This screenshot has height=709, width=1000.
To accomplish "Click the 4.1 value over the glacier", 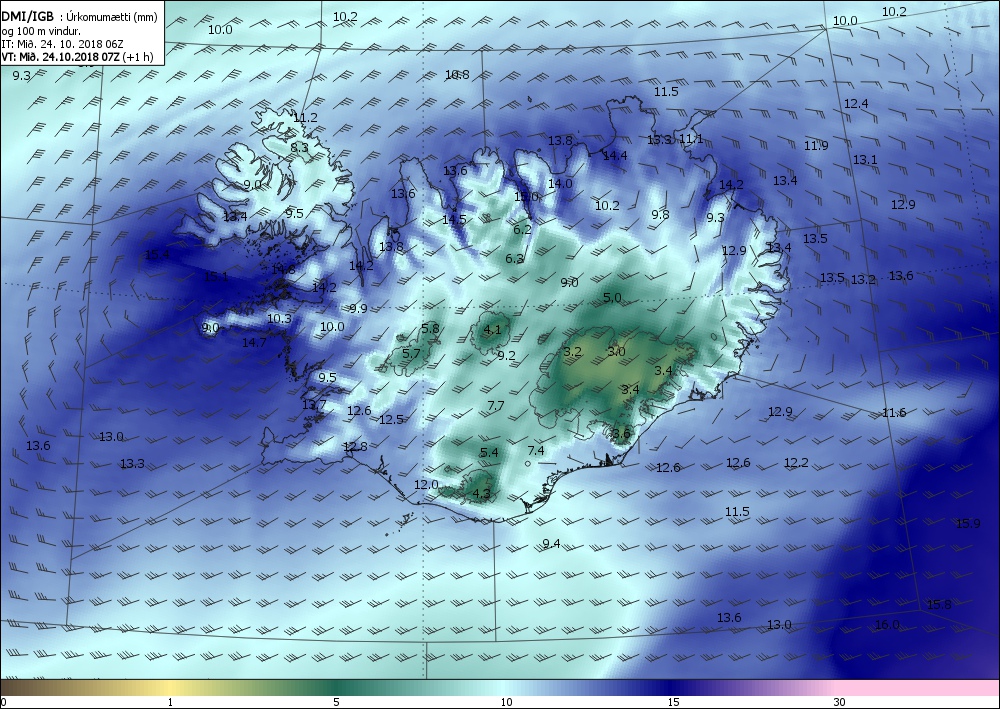I will (x=492, y=330).
